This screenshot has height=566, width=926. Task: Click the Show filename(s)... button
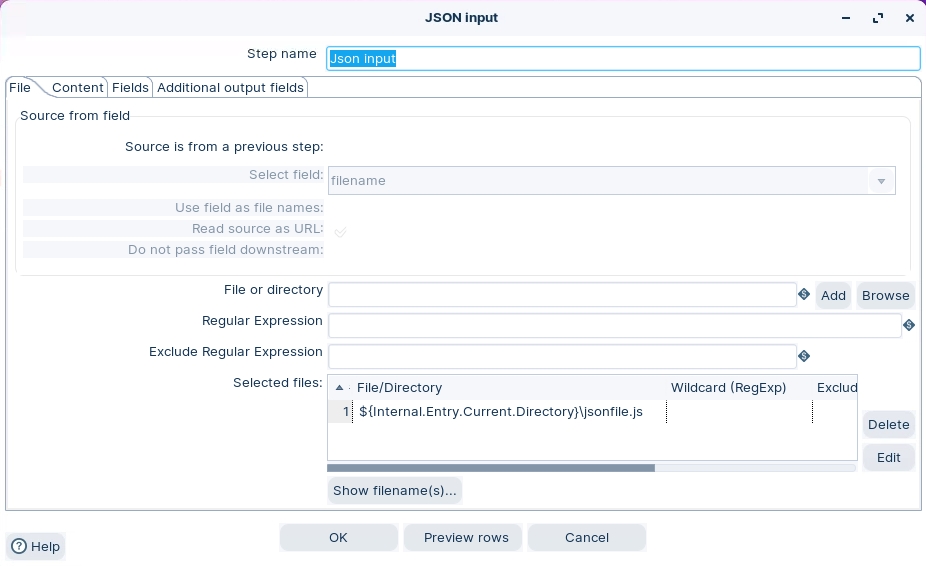(x=394, y=490)
